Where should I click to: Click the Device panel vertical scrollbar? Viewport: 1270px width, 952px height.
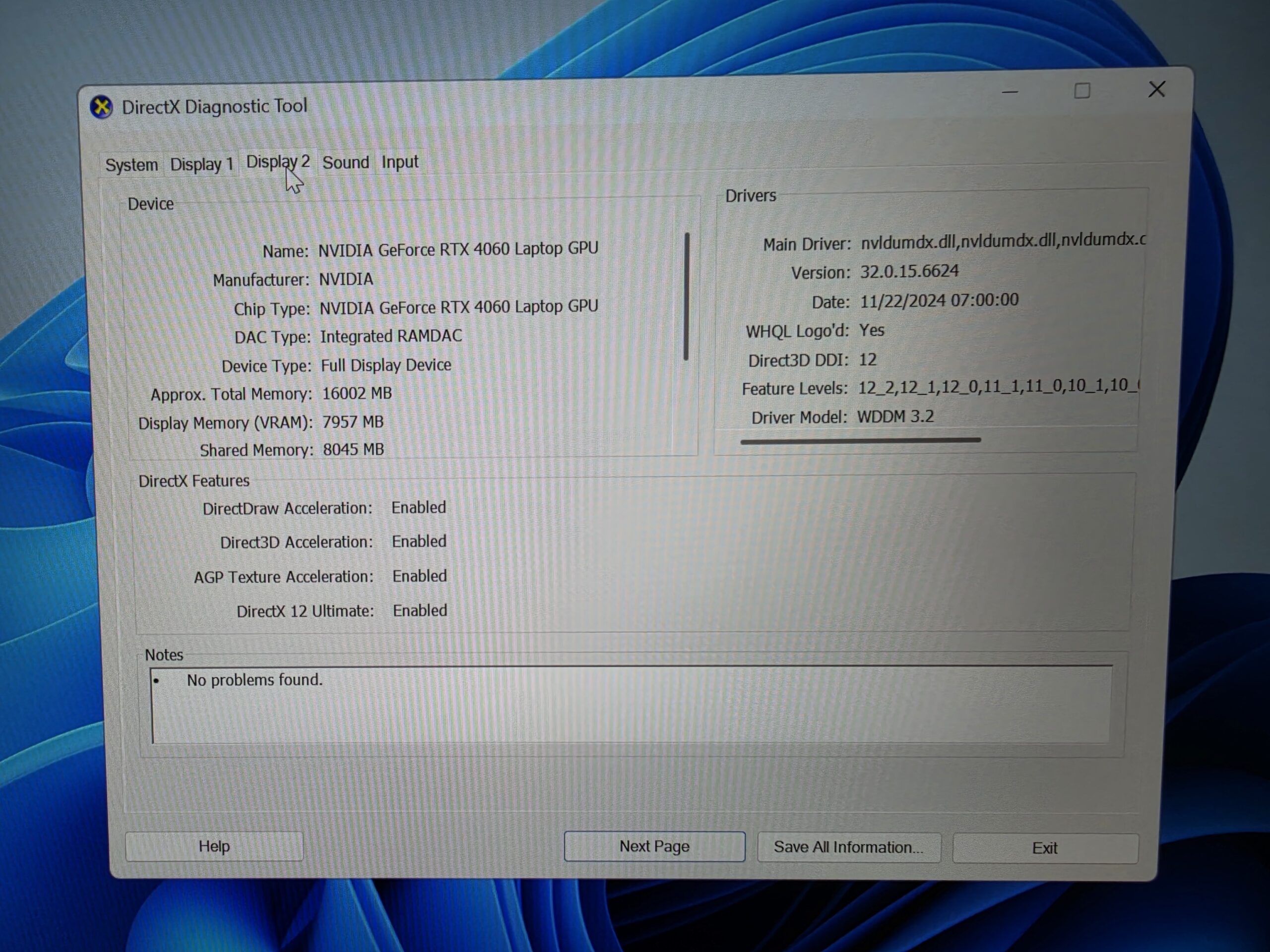tap(687, 297)
